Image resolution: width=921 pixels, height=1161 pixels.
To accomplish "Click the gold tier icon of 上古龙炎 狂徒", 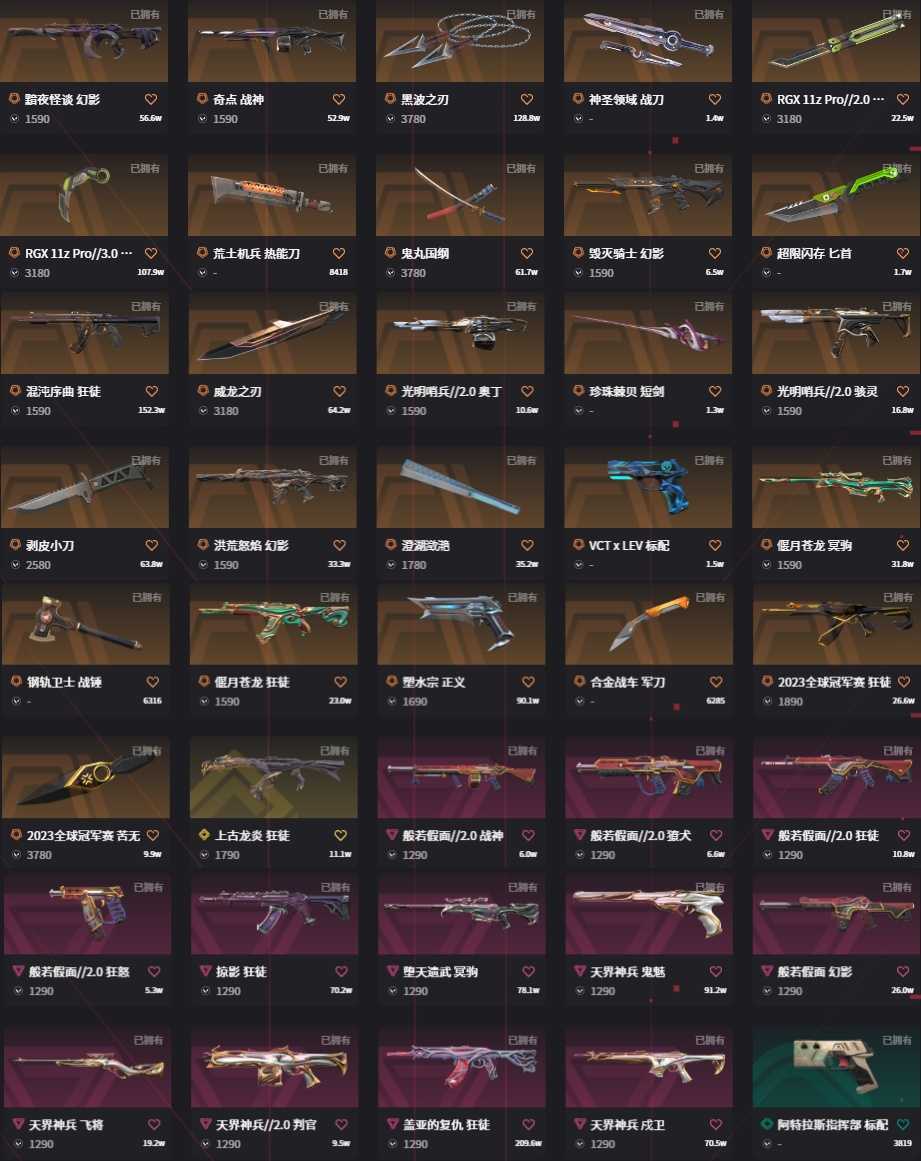I will [204, 834].
